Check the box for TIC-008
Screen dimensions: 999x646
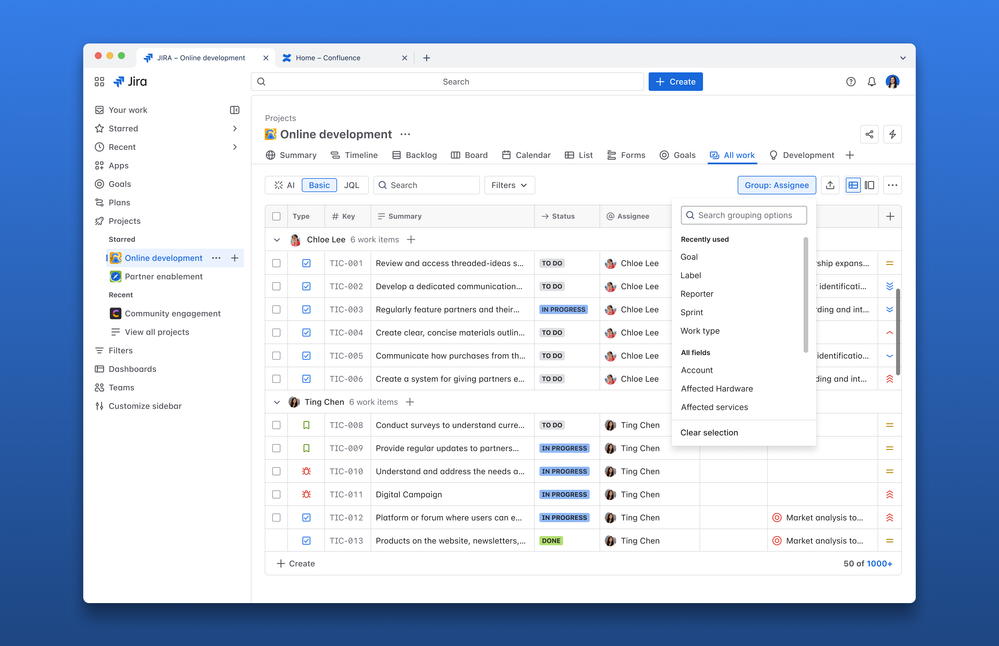point(277,426)
